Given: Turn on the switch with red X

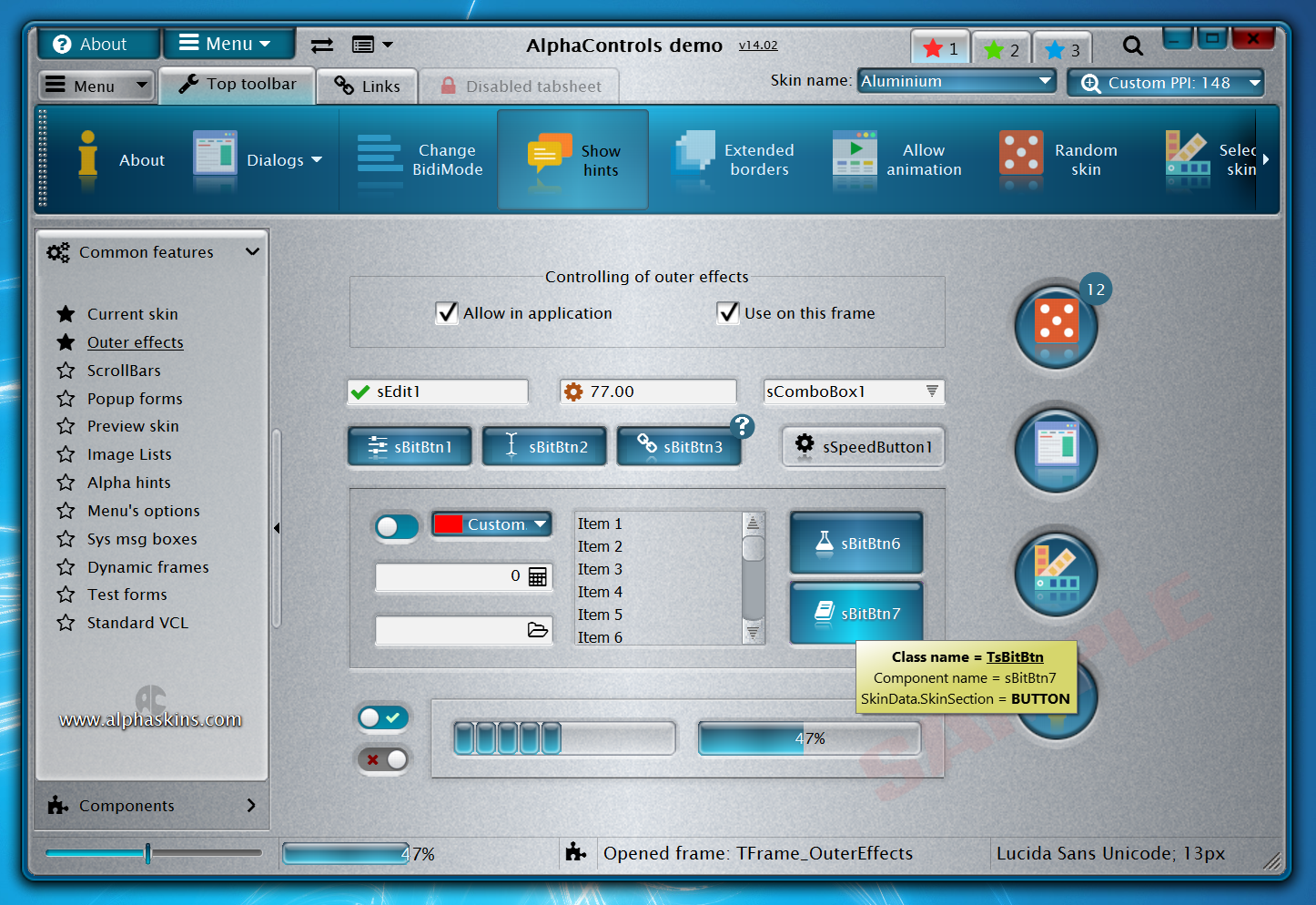Looking at the screenshot, I should coord(383,759).
